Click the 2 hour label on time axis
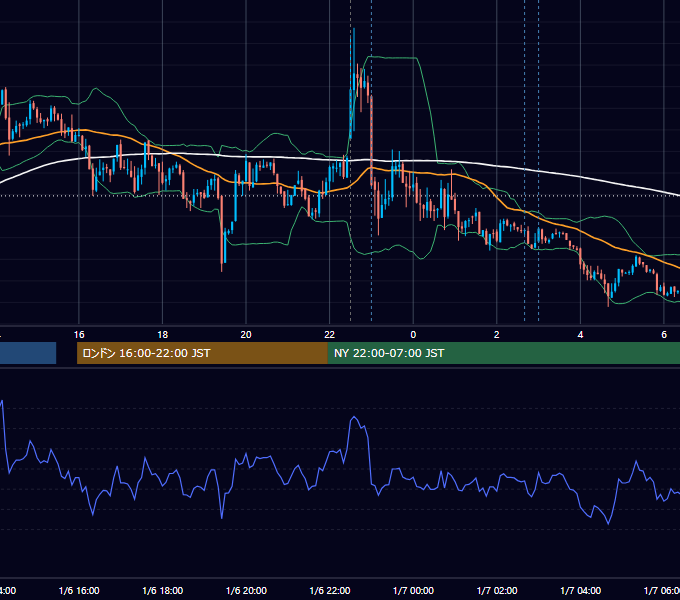 [x=497, y=335]
